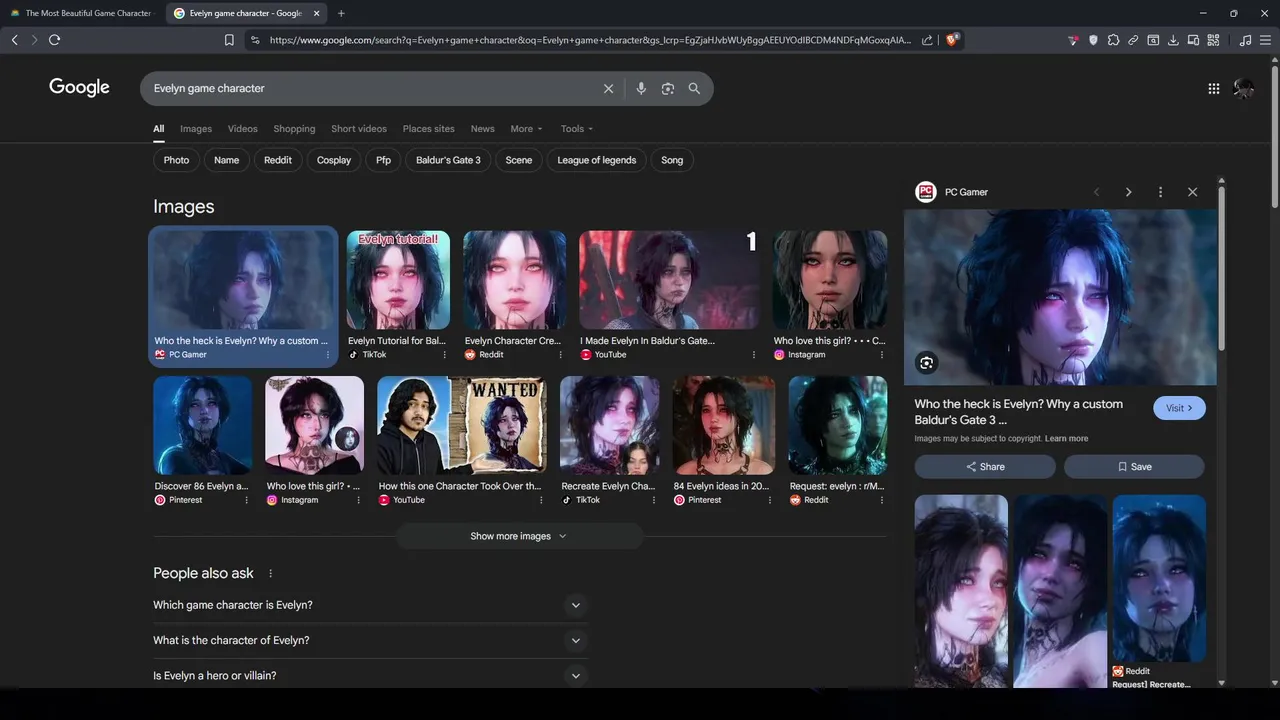Viewport: 1280px width, 720px height.
Task: Apply the League of legends filter chip
Action: click(596, 160)
